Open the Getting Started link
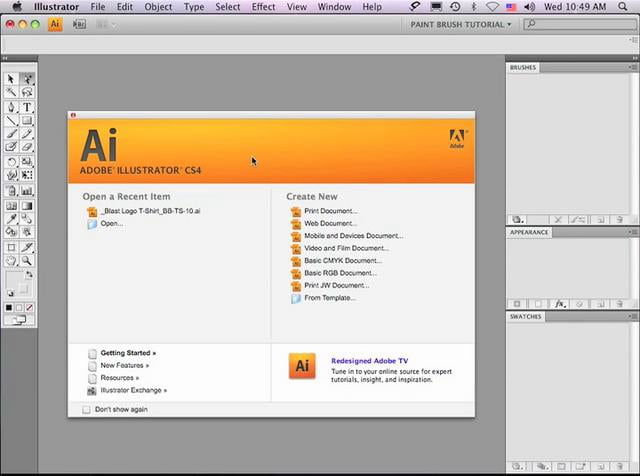The width and height of the screenshot is (640, 476). click(x=128, y=353)
